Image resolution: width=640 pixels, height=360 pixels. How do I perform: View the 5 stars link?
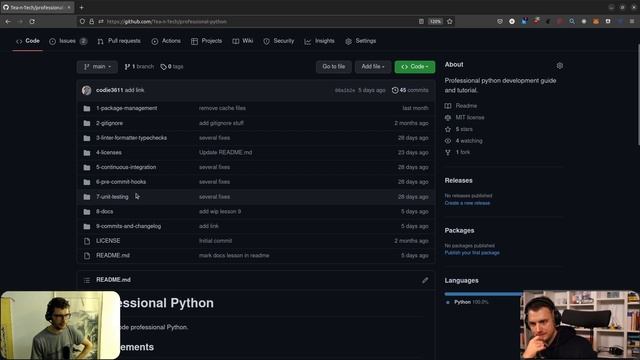tap(464, 129)
